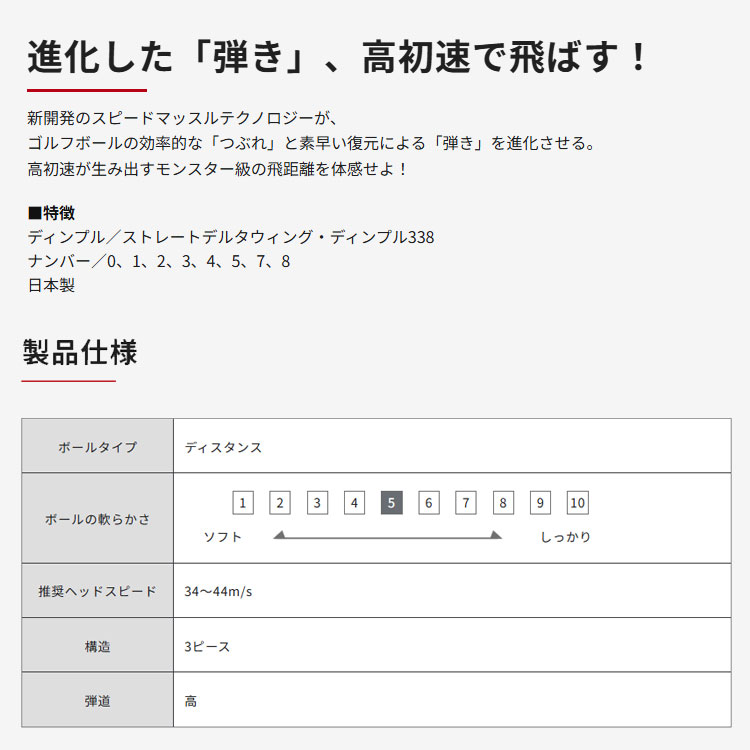Click softness scale box number 1
Viewport: 750px width, 750px height.
(243, 503)
